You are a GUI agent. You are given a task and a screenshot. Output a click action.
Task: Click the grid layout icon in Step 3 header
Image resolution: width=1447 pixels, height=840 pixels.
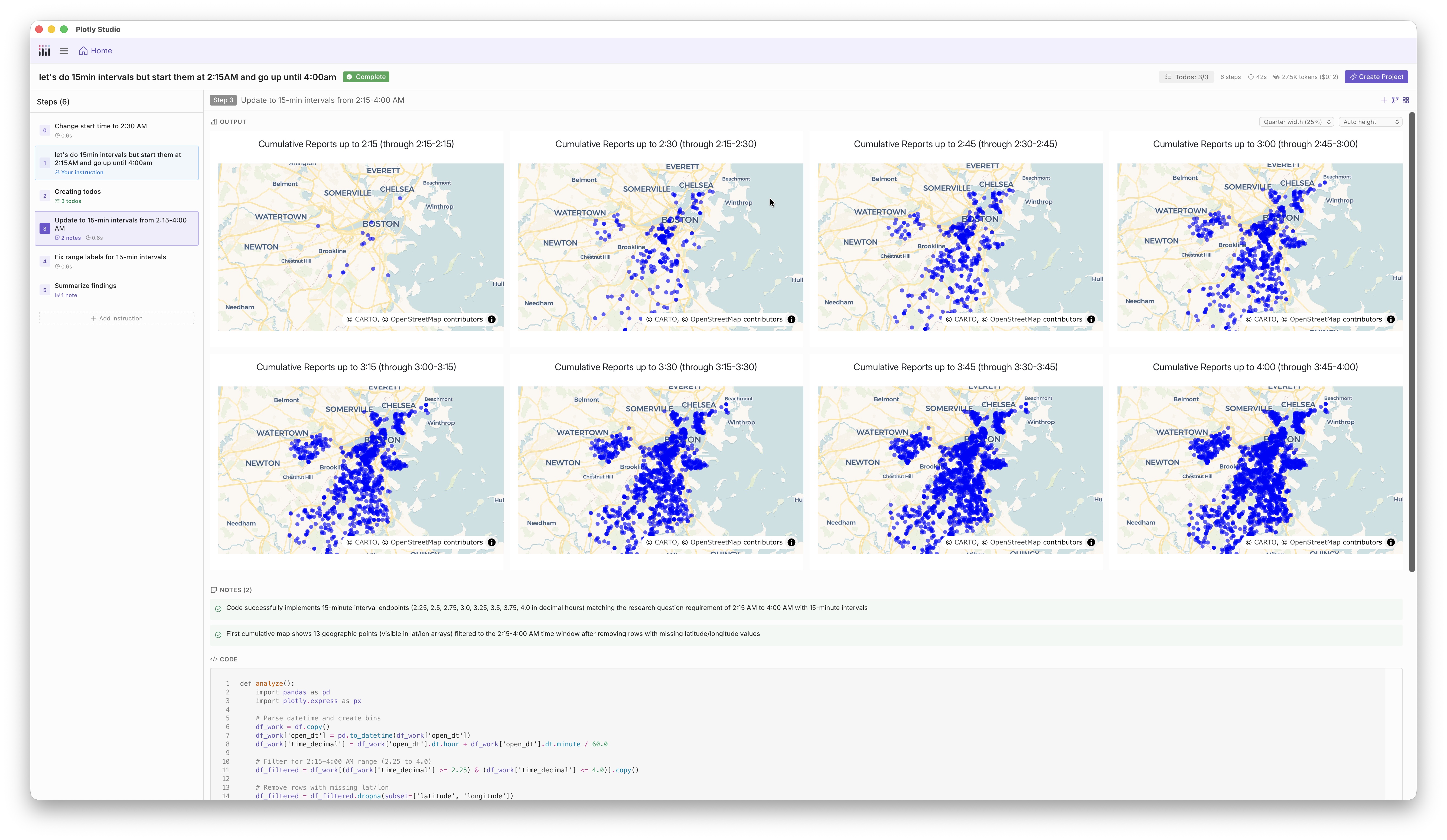pos(1406,100)
